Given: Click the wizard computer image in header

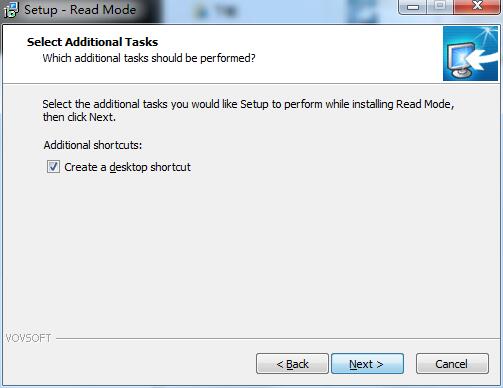Looking at the screenshot, I should click(470, 54).
